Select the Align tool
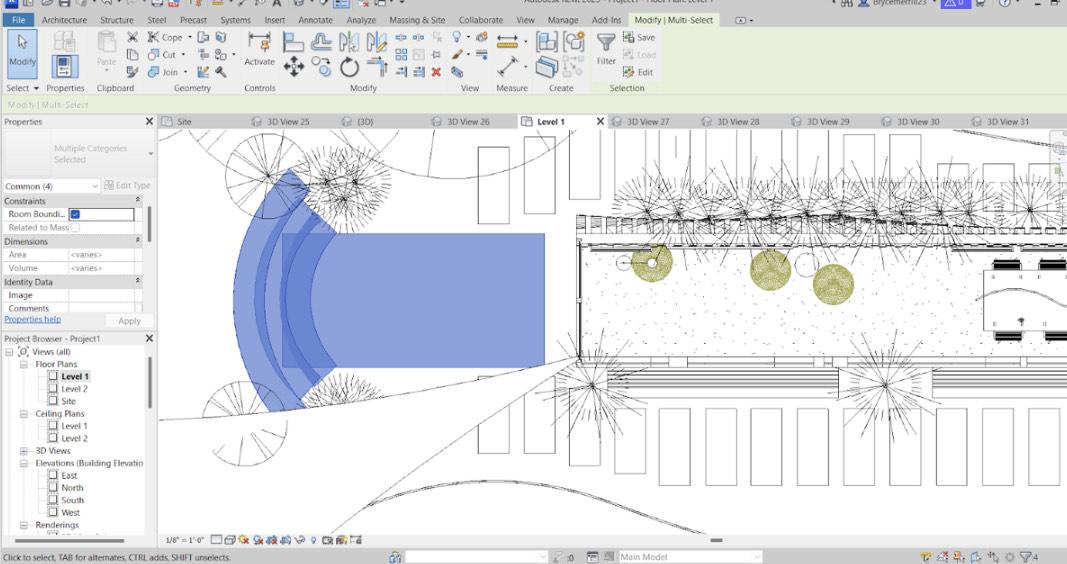 coord(293,42)
